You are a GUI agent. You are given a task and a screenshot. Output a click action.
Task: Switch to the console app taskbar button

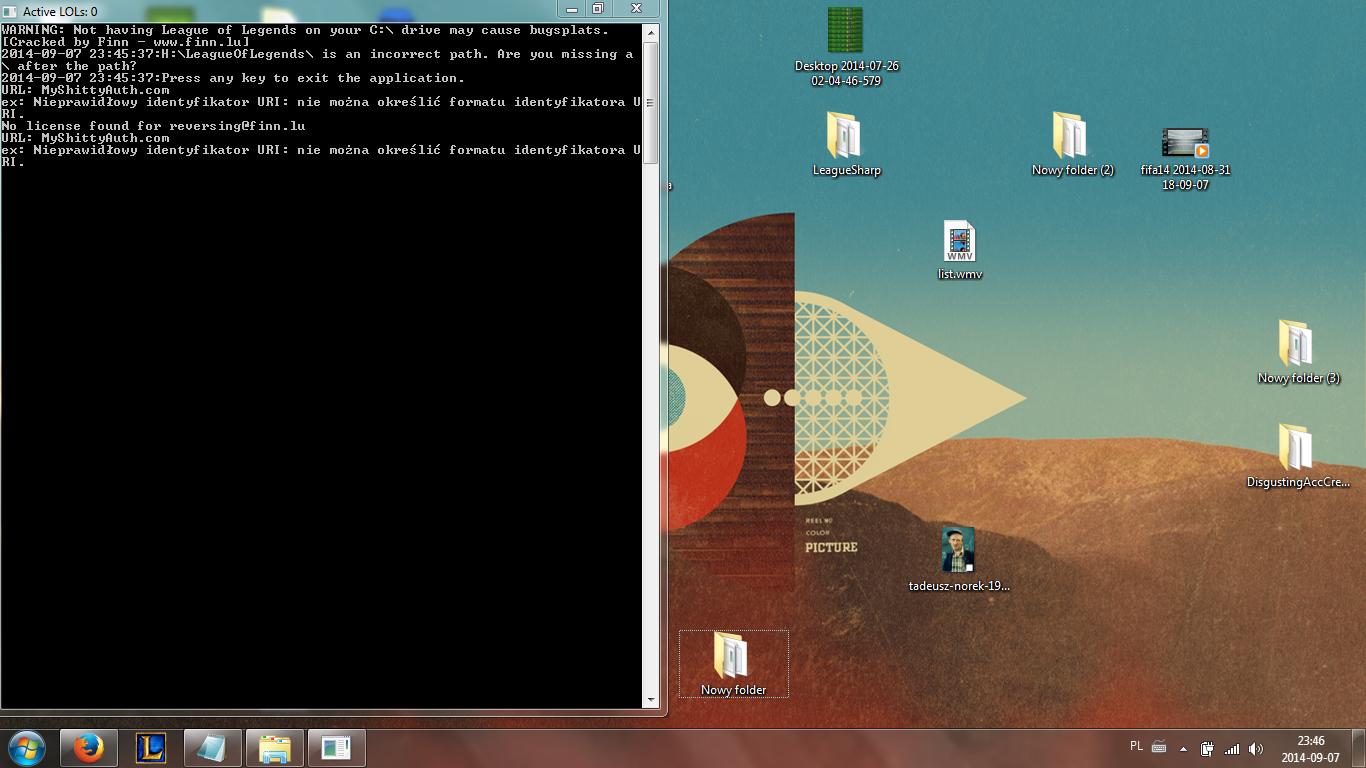click(x=337, y=748)
